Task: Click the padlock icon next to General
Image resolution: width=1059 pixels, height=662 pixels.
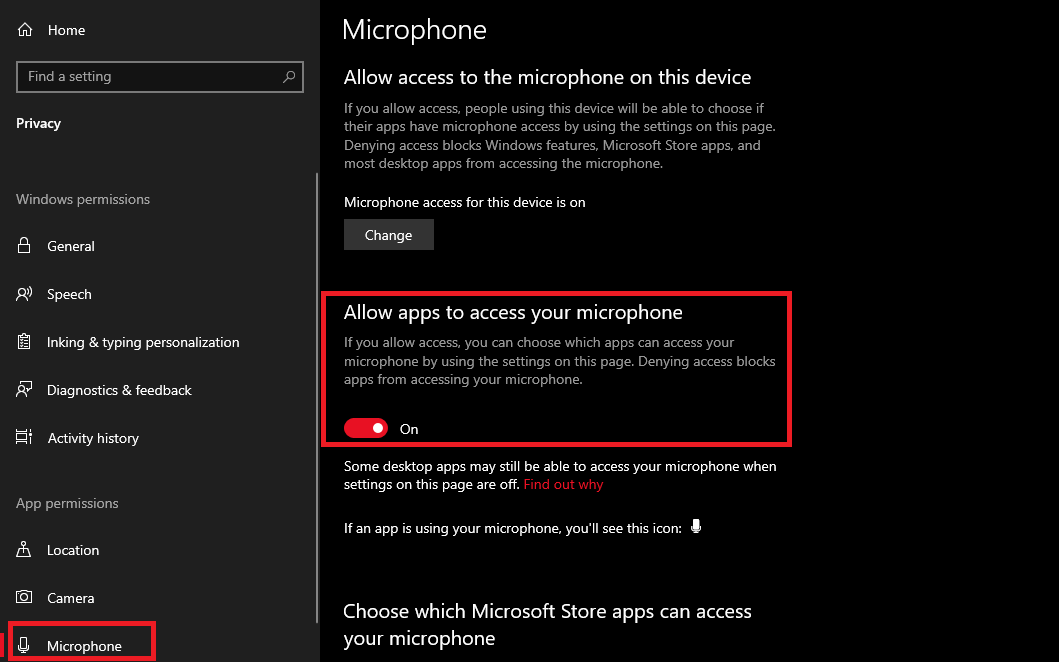Action: point(24,246)
